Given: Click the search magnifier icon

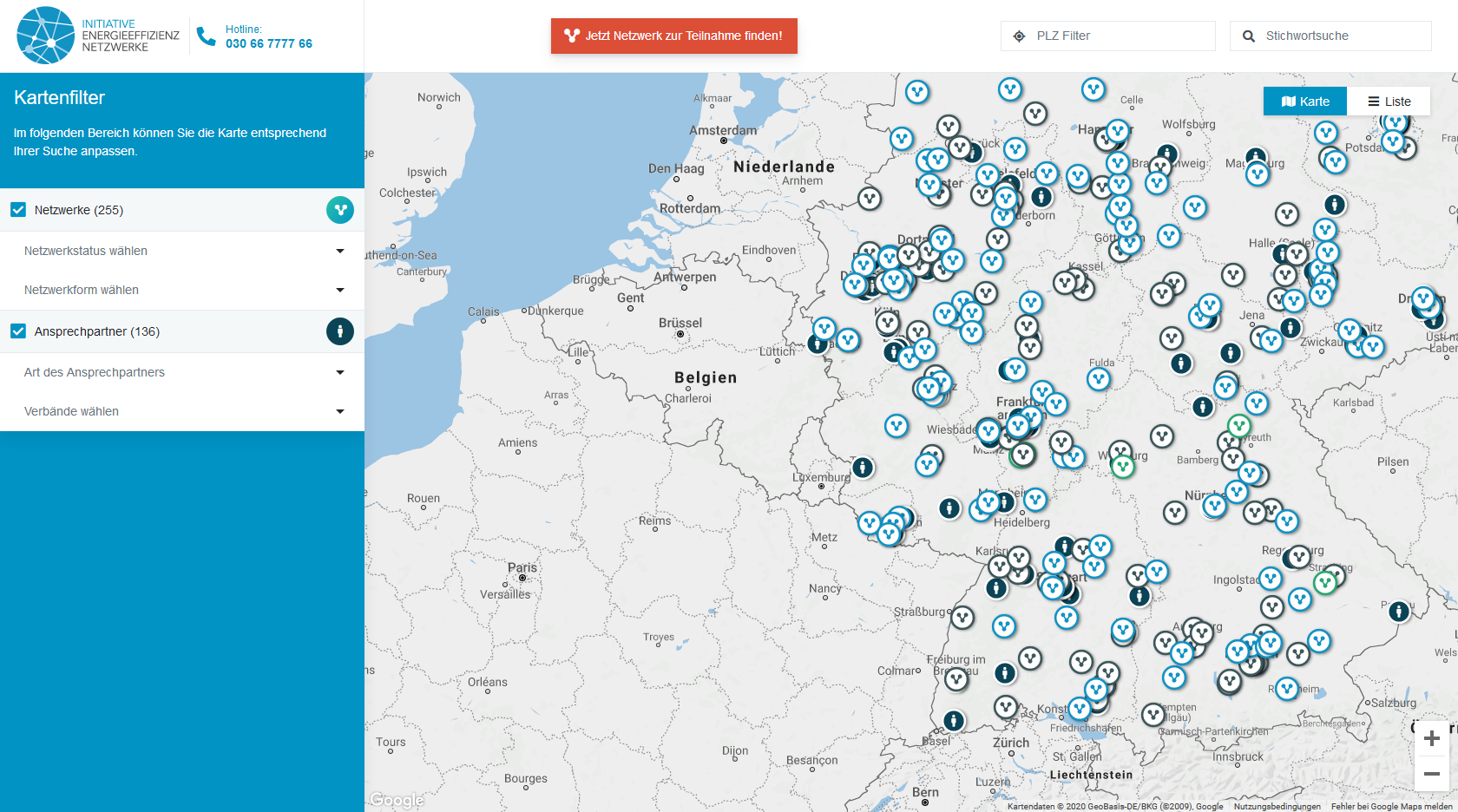Looking at the screenshot, I should [x=1249, y=36].
